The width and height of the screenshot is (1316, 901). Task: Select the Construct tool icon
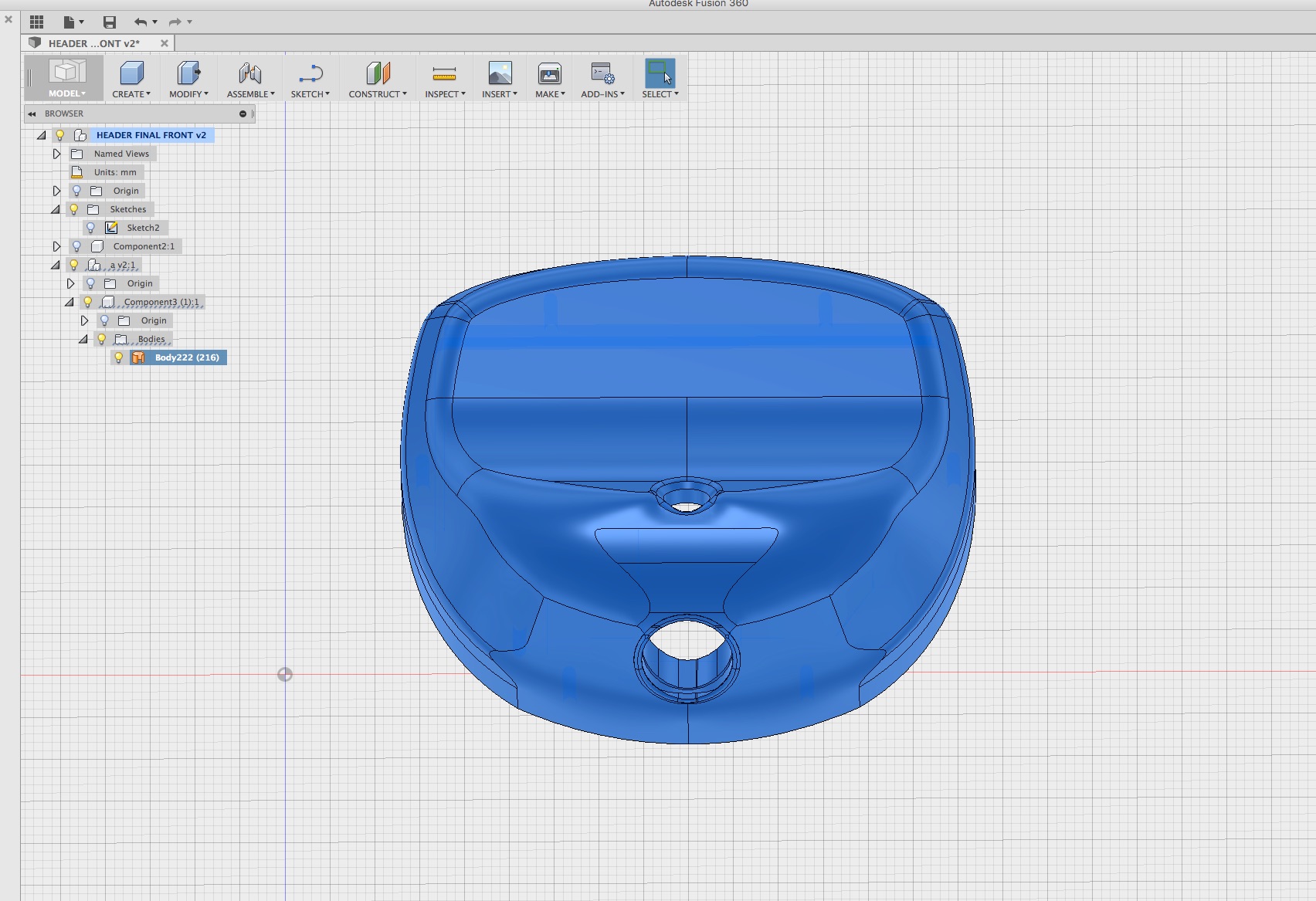377,73
